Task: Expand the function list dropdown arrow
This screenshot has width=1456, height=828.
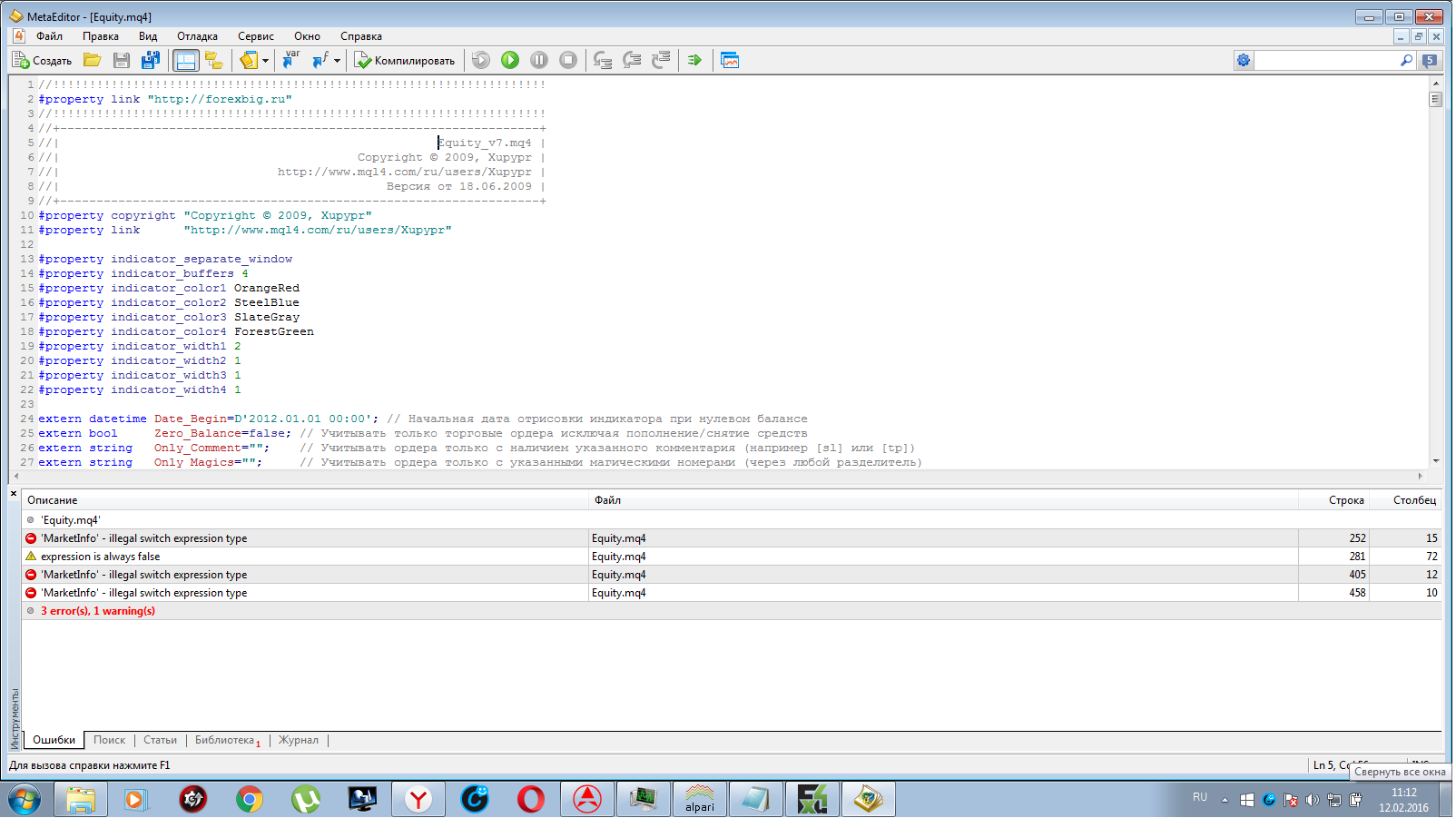Action: coord(337,61)
